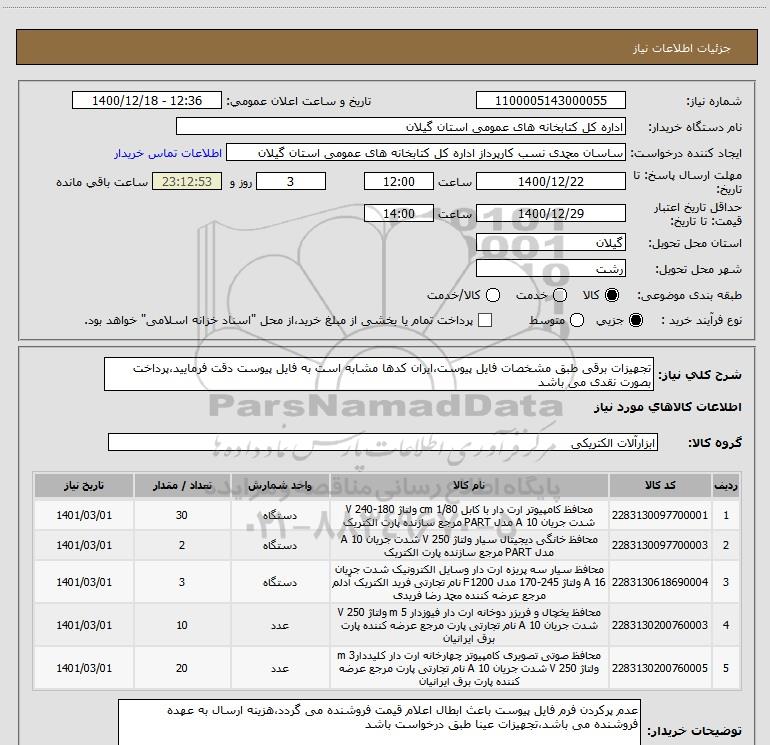This screenshot has height=745, width=770.
Task: Click the buyer notes text area
Action: [x=379, y=722]
